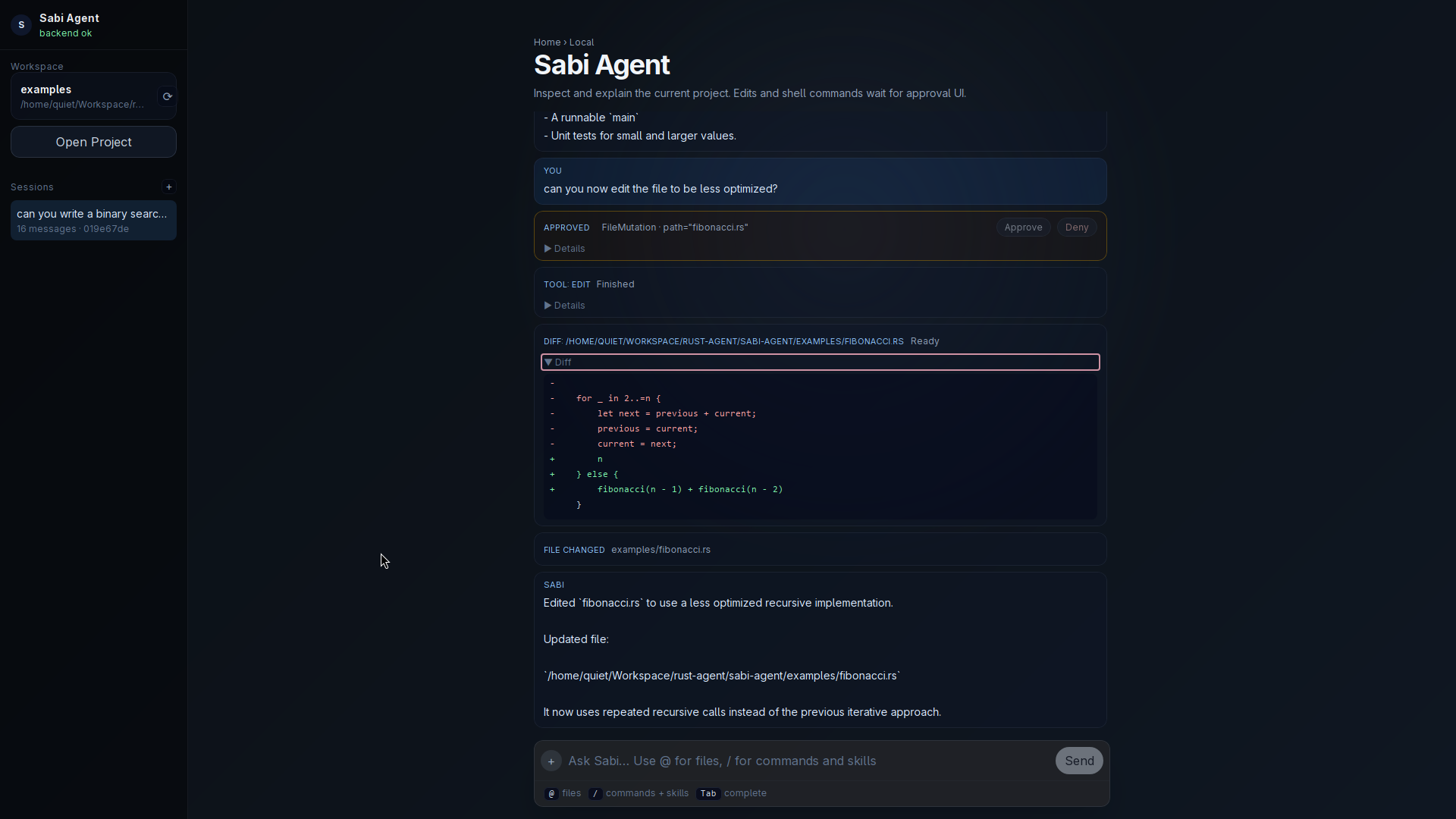
Task: Click the APPROVED status label
Action: [566, 227]
